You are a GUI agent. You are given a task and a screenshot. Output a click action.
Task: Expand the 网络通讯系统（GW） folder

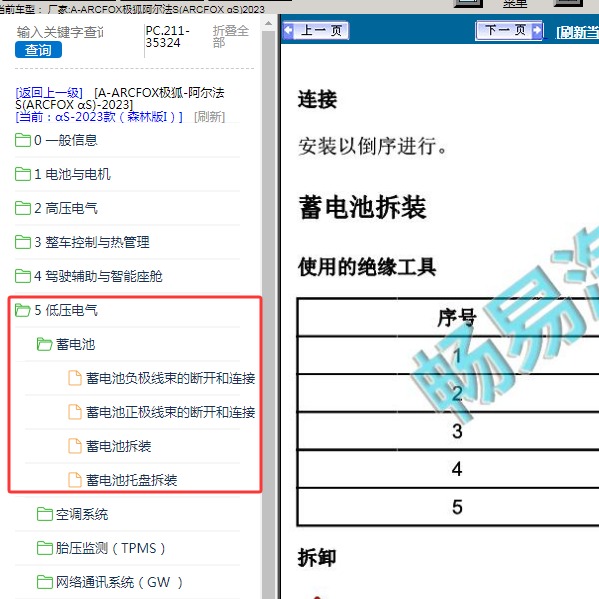[119, 582]
